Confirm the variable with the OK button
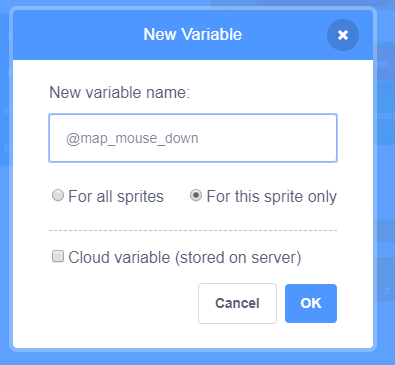 pyautogui.click(x=311, y=303)
